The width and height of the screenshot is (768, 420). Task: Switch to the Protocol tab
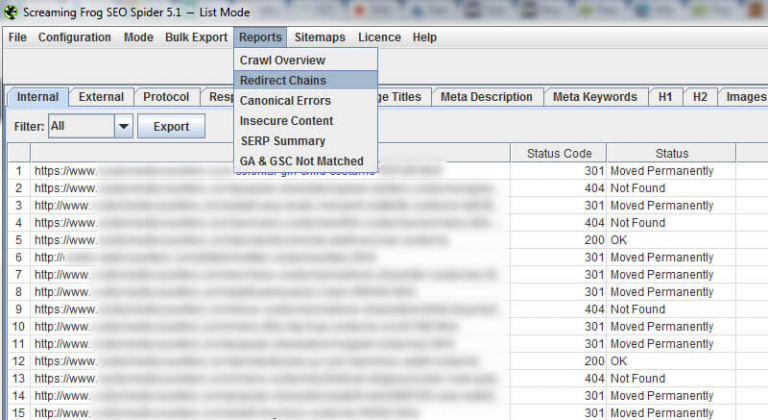(166, 97)
